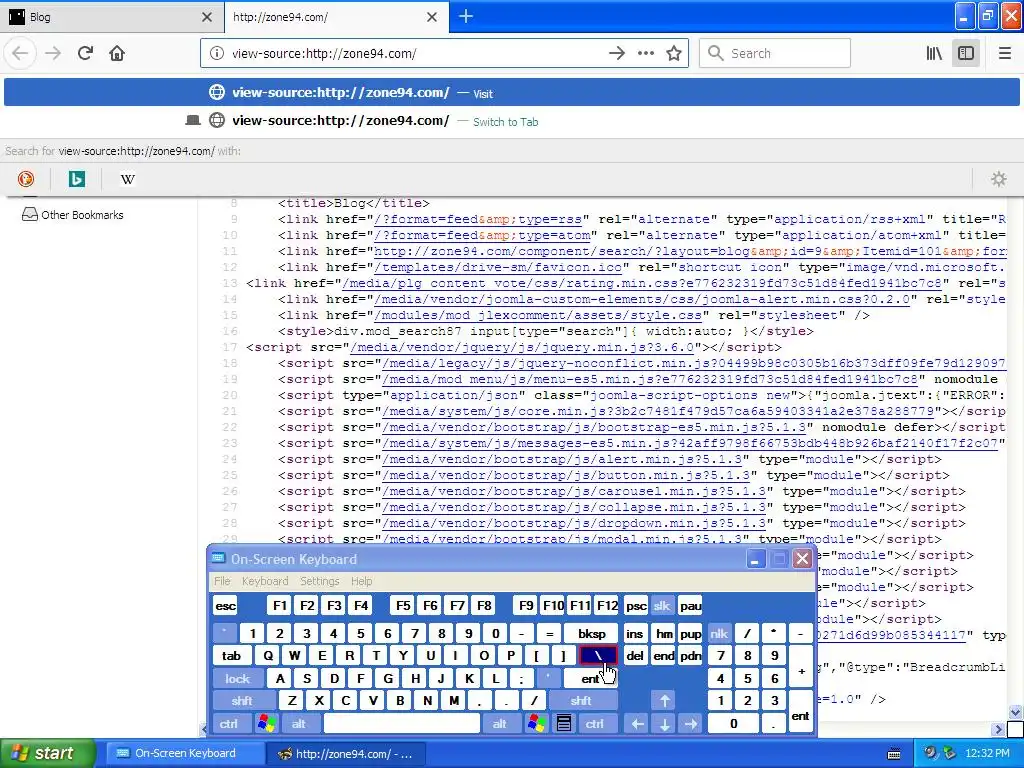Follow the jquery.min.js source link
The height and width of the screenshot is (768, 1024).
point(522,347)
